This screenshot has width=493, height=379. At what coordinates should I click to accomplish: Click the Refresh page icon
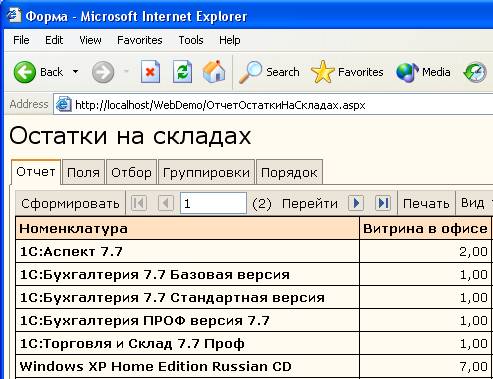pyautogui.click(x=182, y=72)
